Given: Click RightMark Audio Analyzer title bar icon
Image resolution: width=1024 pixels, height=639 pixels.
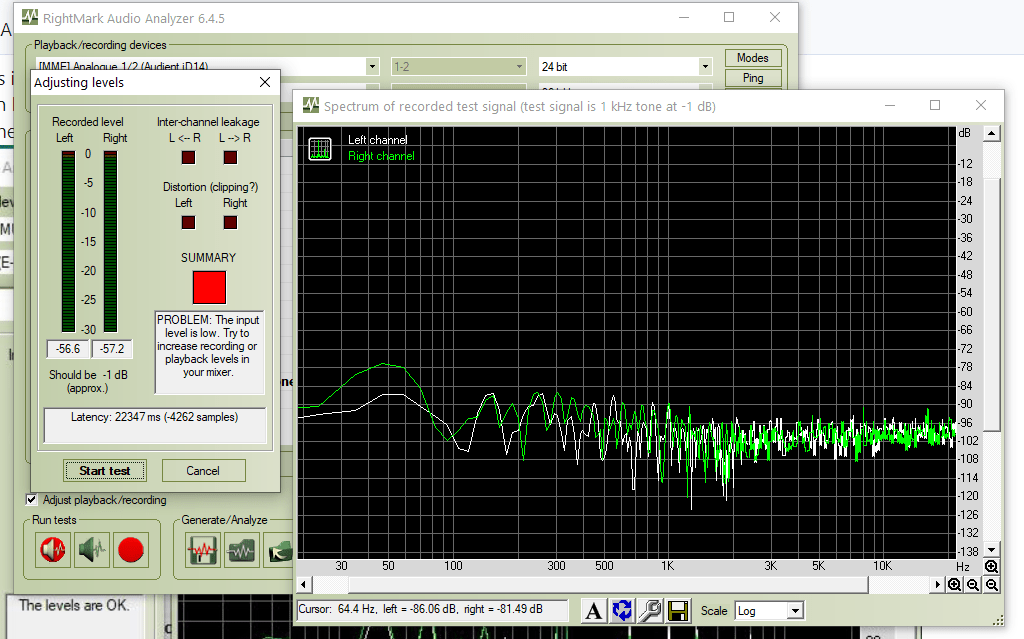Looking at the screenshot, I should 30,18.
